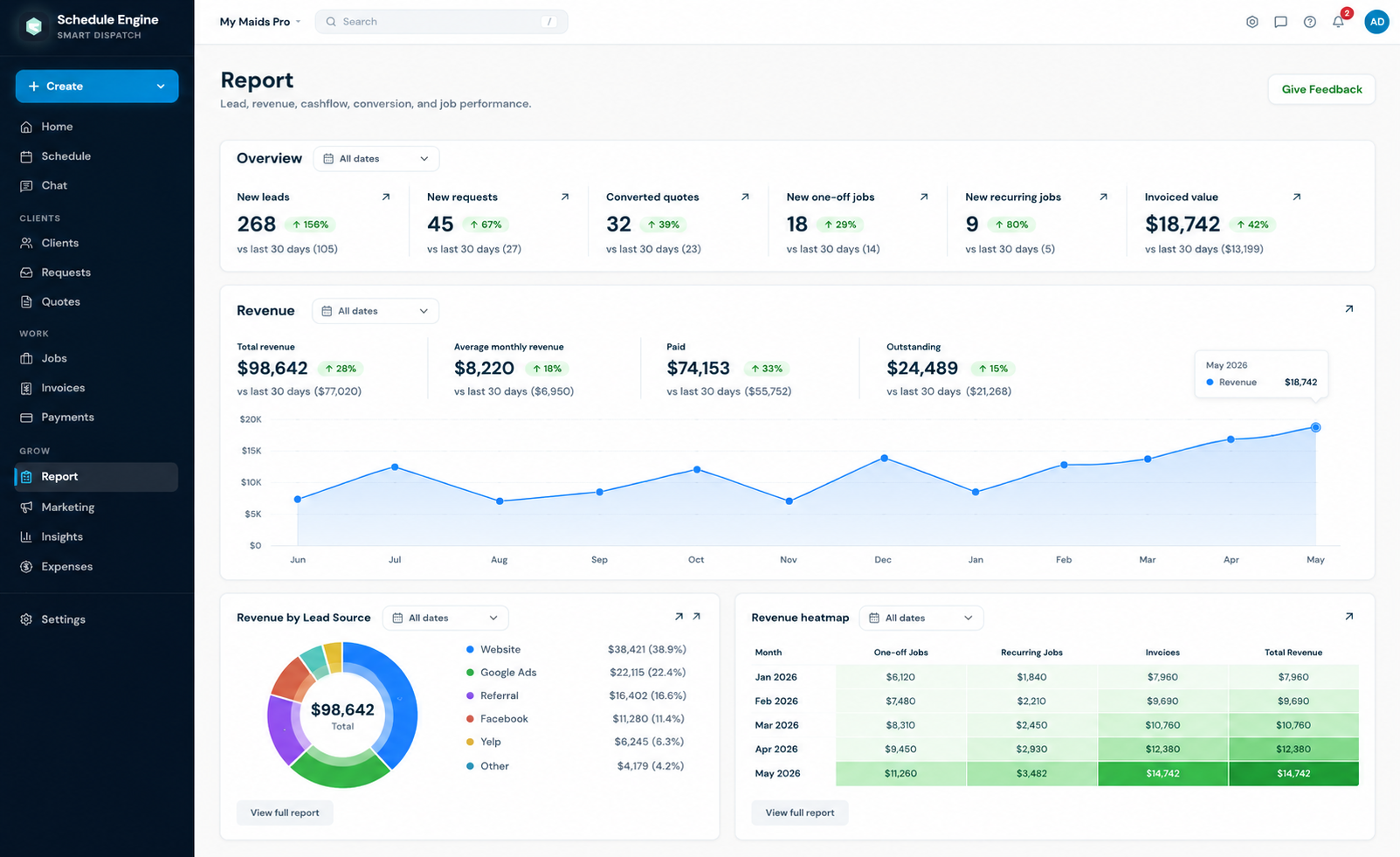Open Payments in sidebar

coord(97,417)
